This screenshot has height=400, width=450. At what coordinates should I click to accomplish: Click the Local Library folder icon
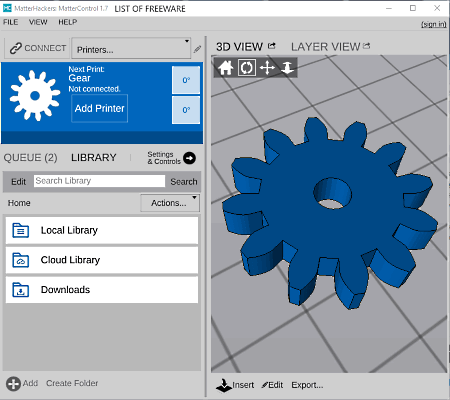click(21, 230)
